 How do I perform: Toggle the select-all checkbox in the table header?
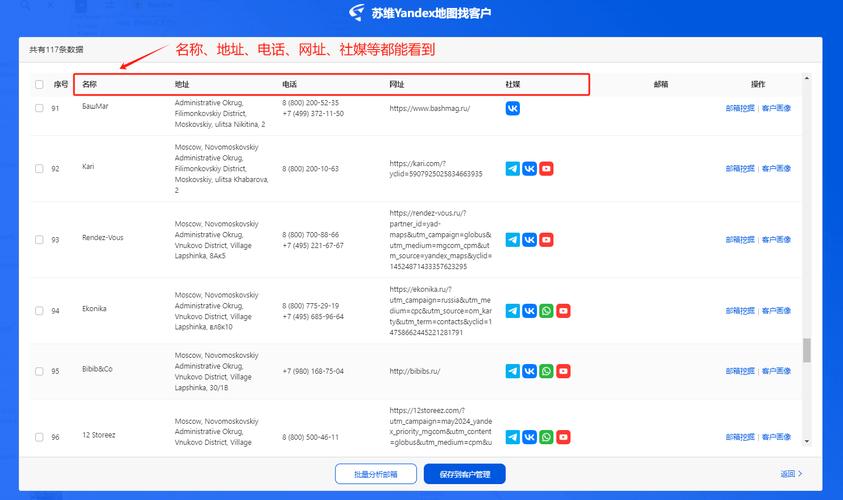(x=39, y=84)
